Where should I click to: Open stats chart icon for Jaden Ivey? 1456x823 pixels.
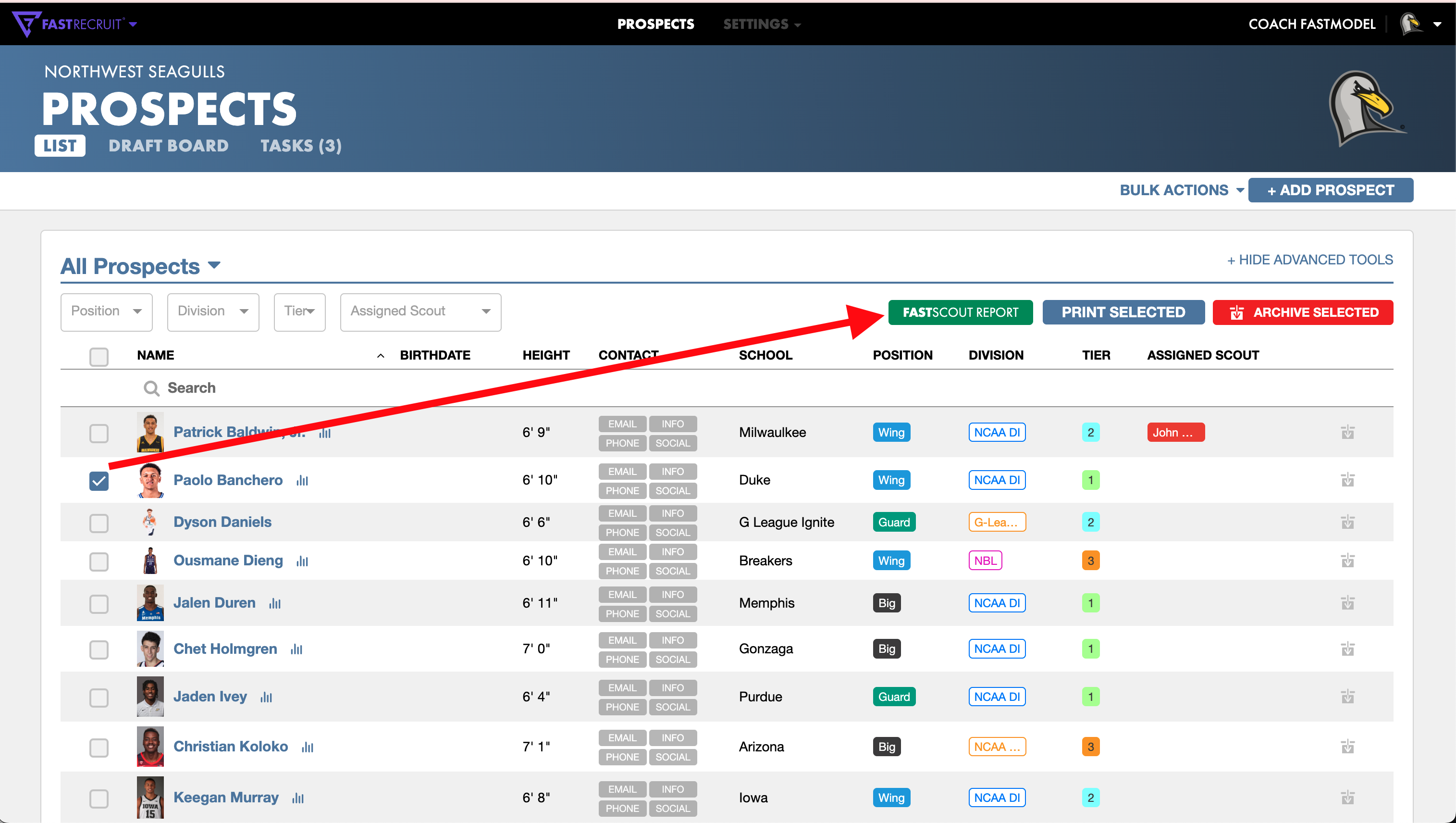pos(266,697)
